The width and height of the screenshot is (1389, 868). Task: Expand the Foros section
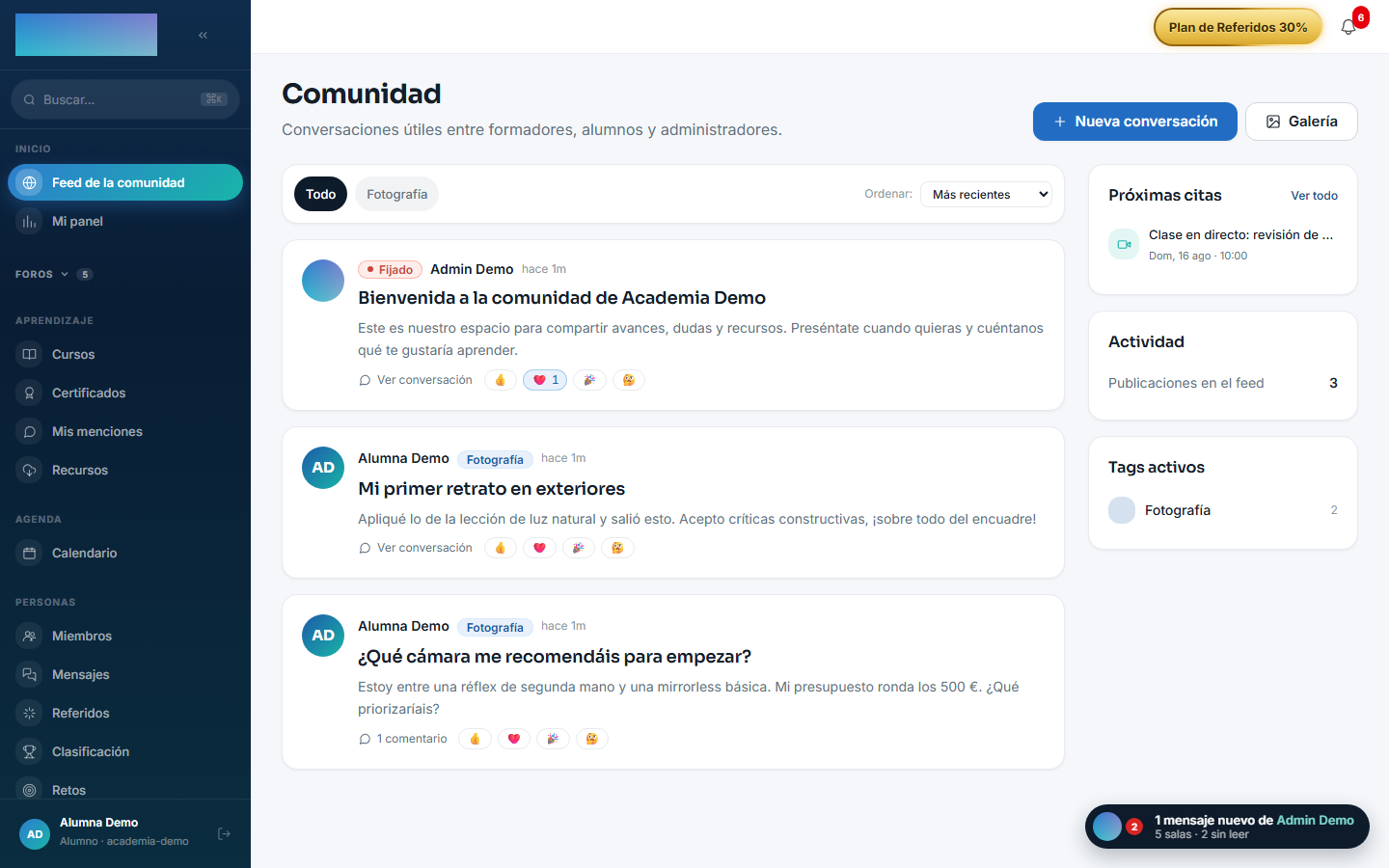click(53, 274)
